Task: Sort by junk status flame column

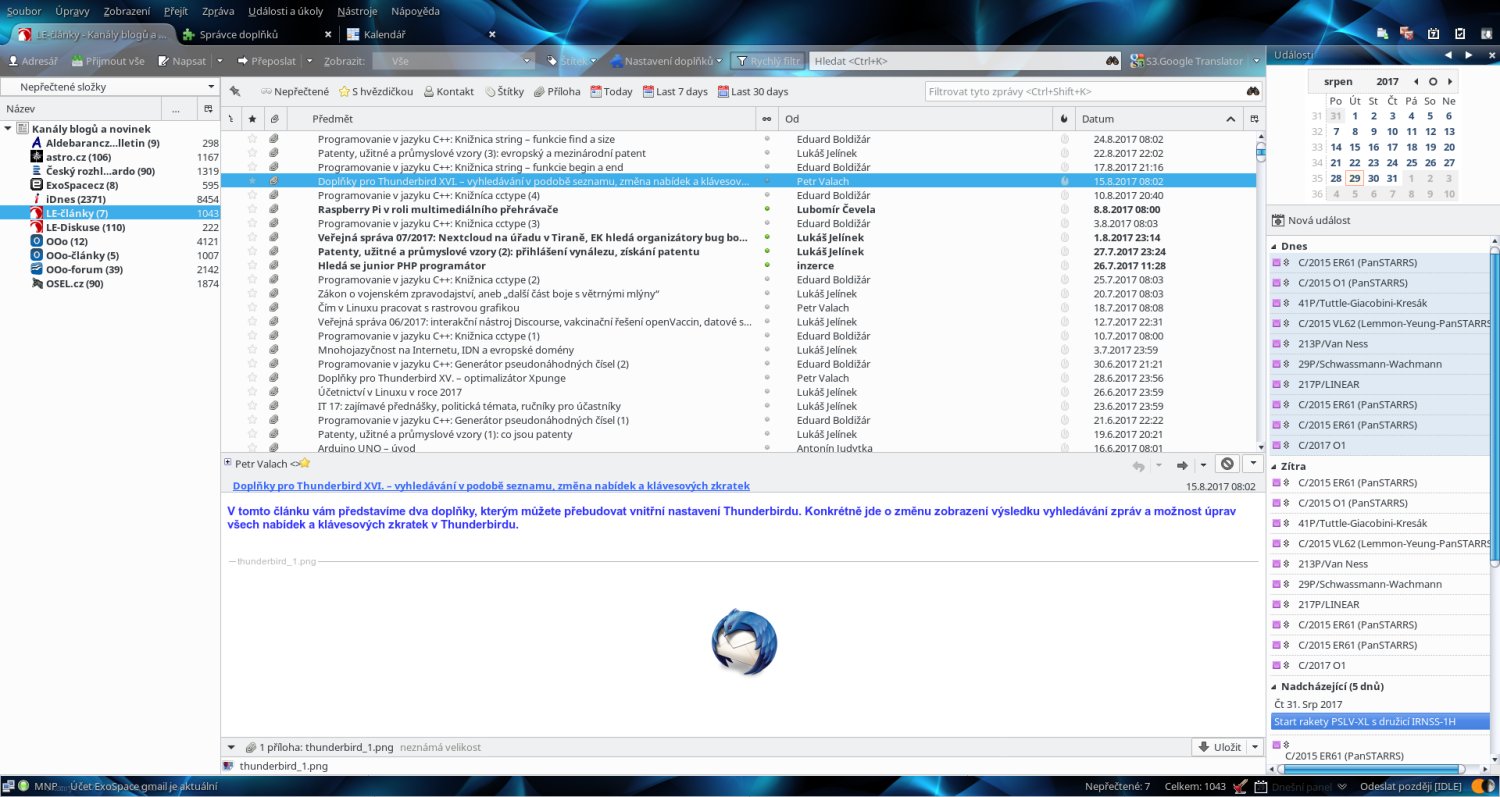Action: [1064, 119]
